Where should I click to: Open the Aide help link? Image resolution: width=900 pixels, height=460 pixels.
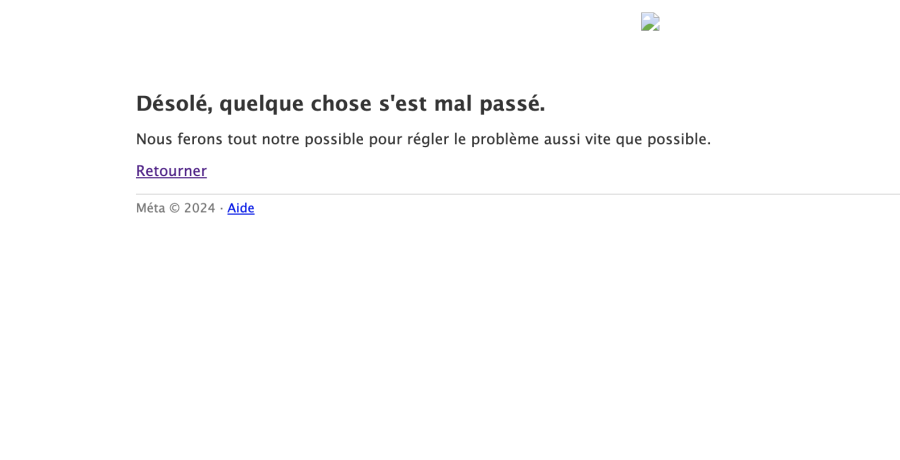pyautogui.click(x=240, y=208)
